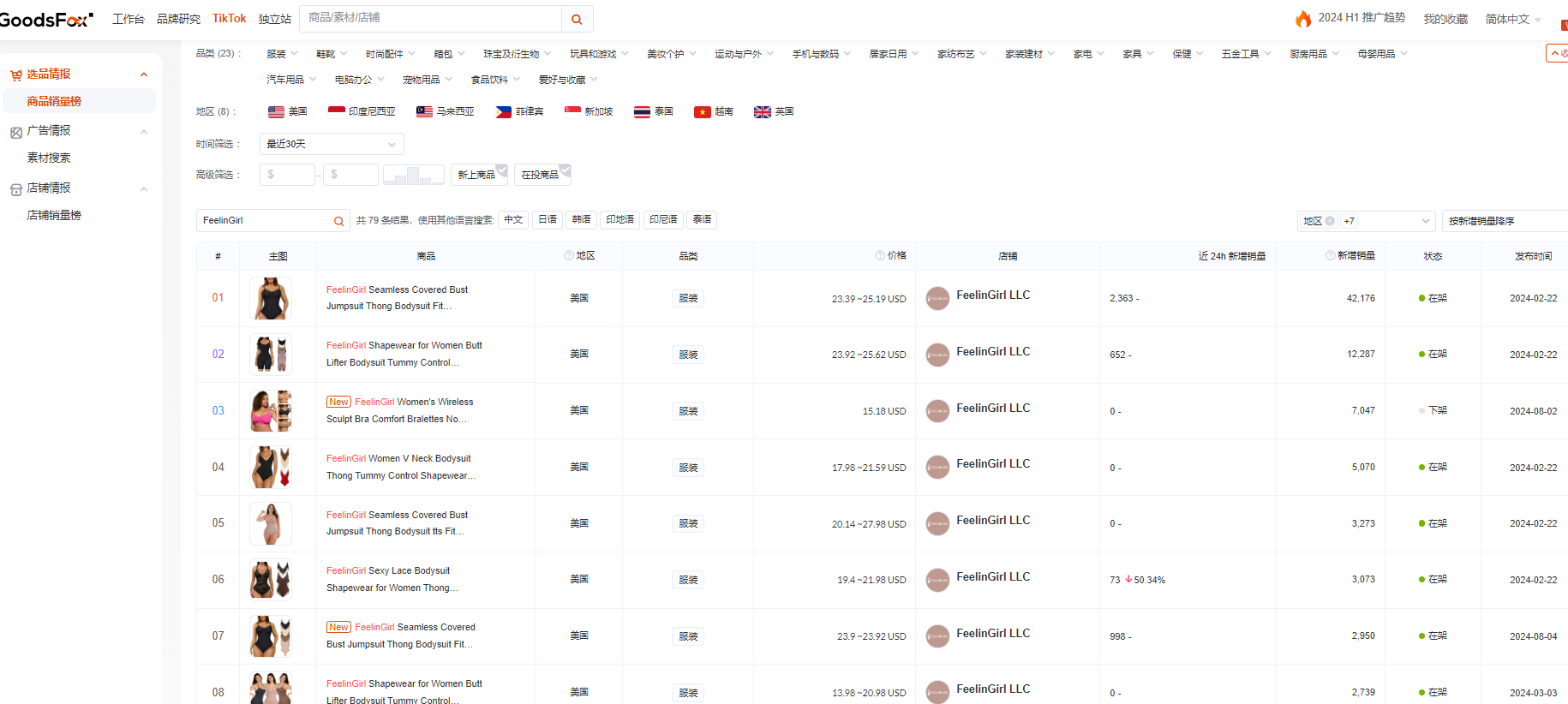Click the 广告情报 sidebar icon
1568x704 pixels.
tap(16, 132)
